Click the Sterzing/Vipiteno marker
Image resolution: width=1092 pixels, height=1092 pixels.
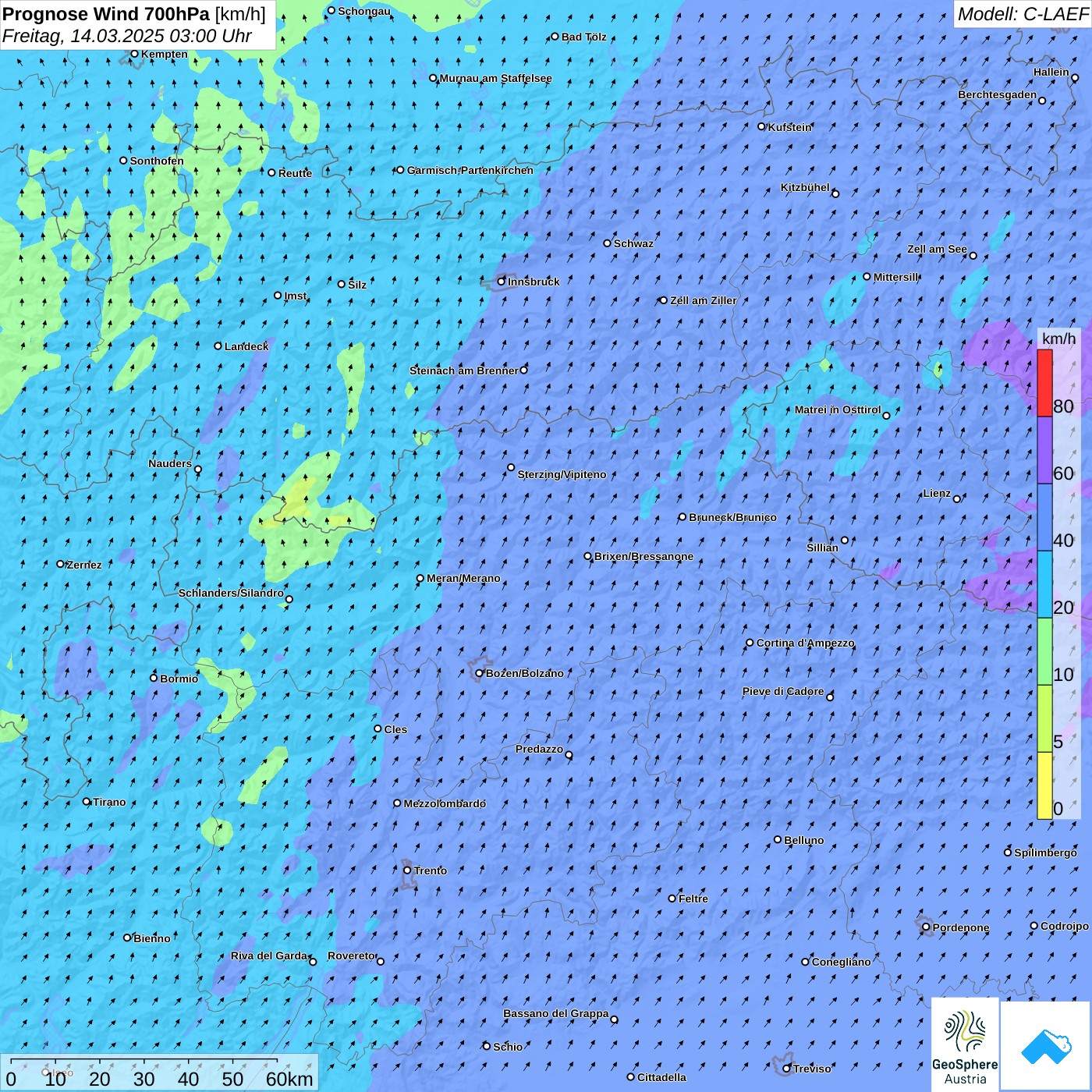point(512,468)
